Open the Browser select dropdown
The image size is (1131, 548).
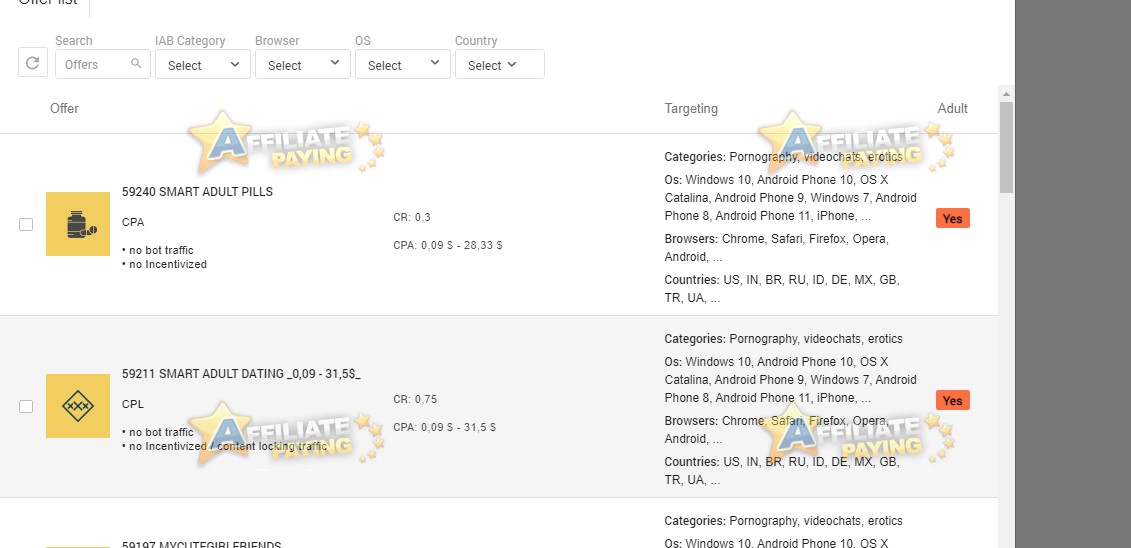pyautogui.click(x=303, y=64)
